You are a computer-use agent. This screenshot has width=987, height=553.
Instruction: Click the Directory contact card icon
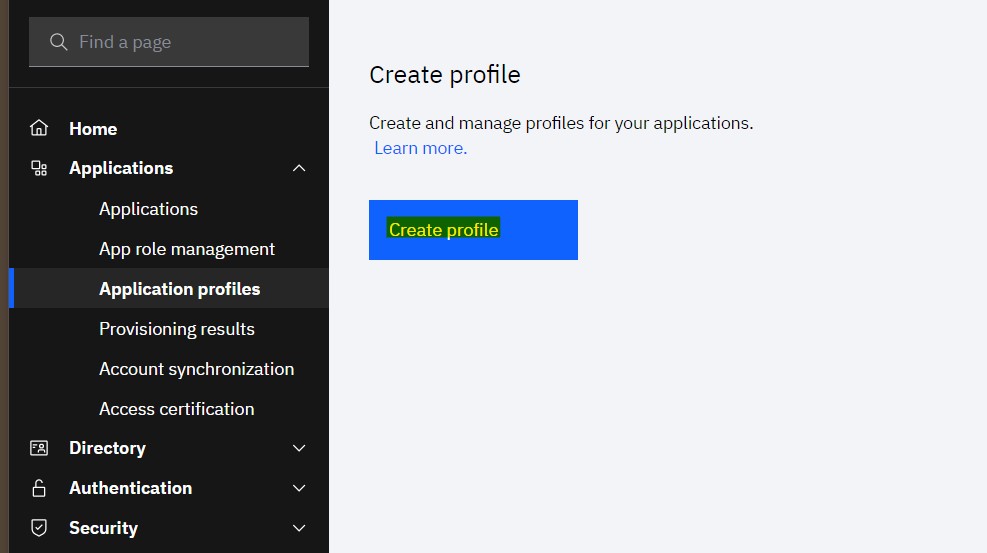(x=39, y=448)
